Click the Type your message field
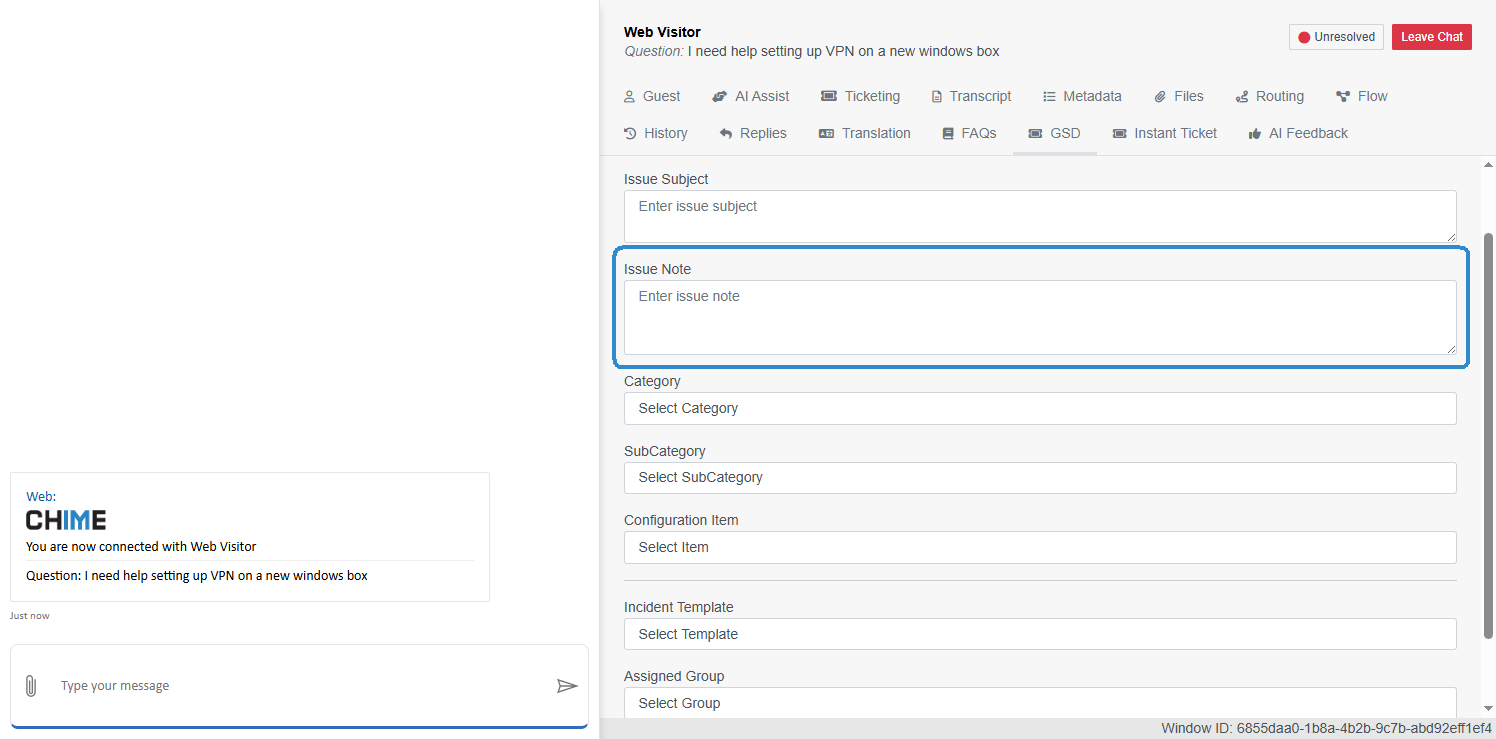 click(300, 686)
